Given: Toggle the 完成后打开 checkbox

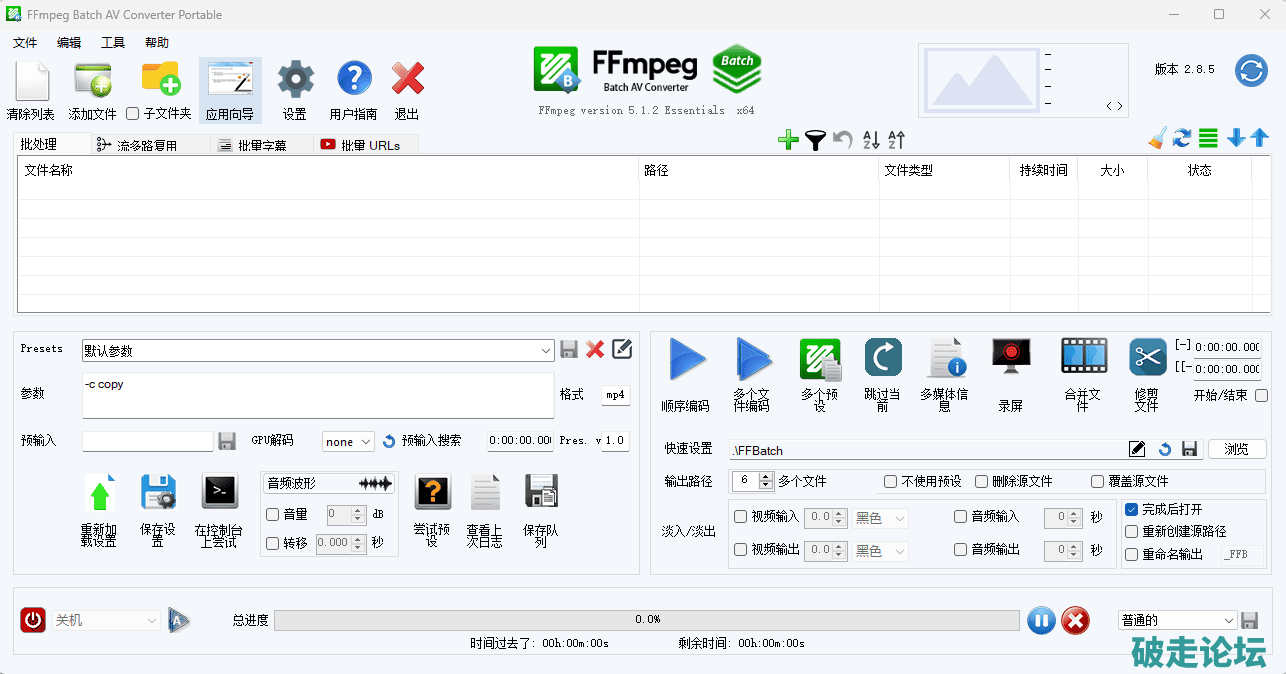Looking at the screenshot, I should (1132, 510).
